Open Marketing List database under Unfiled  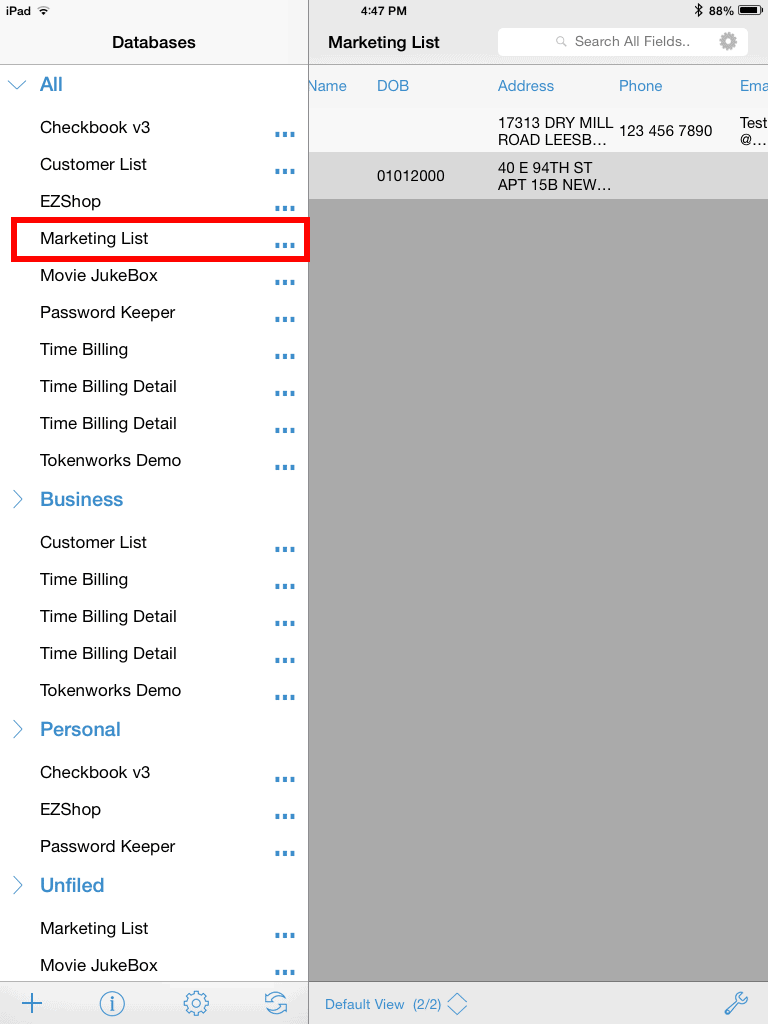[x=94, y=928]
